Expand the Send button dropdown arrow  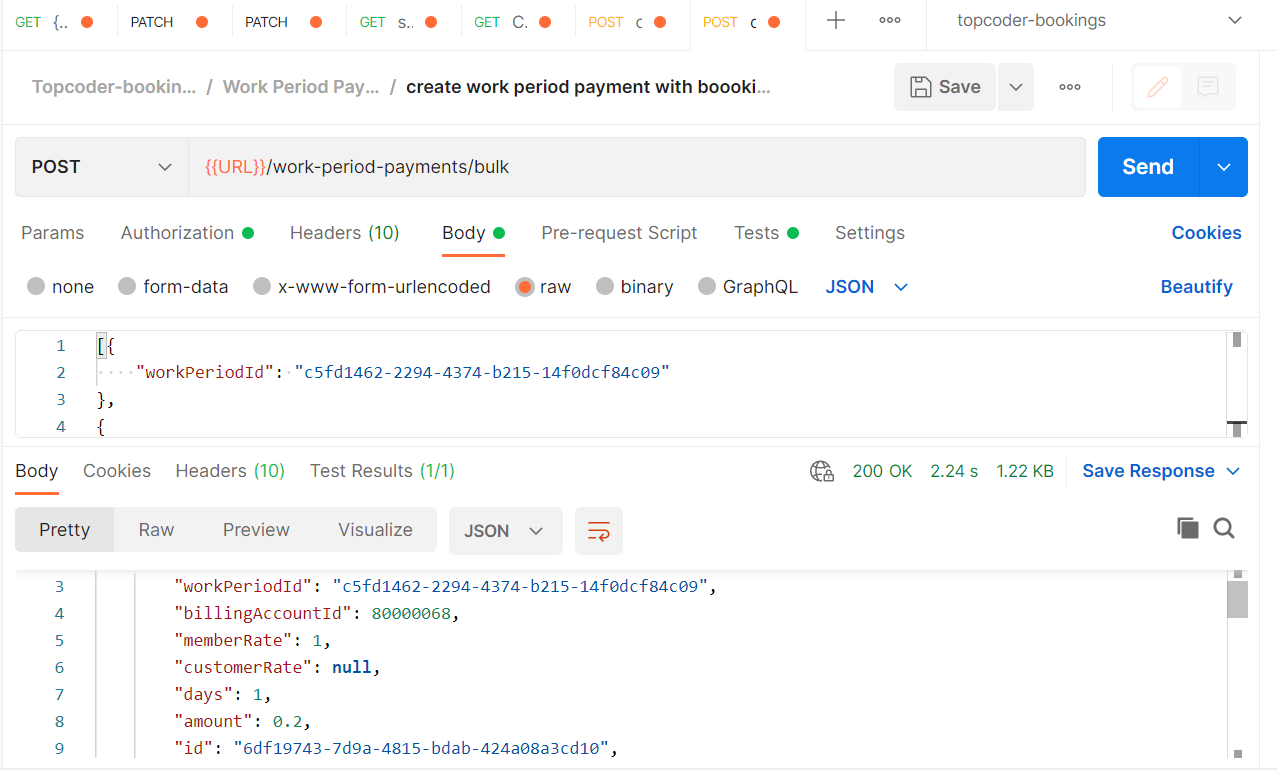[1224, 166]
